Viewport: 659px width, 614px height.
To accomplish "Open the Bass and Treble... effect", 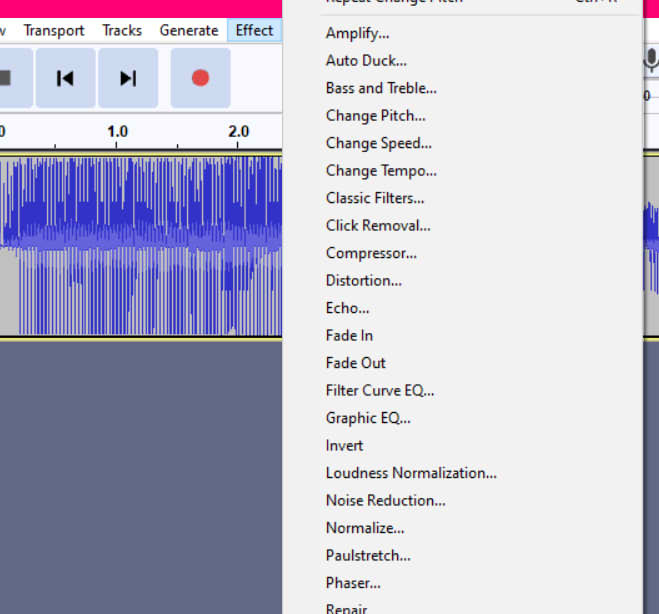I will 462,88.
